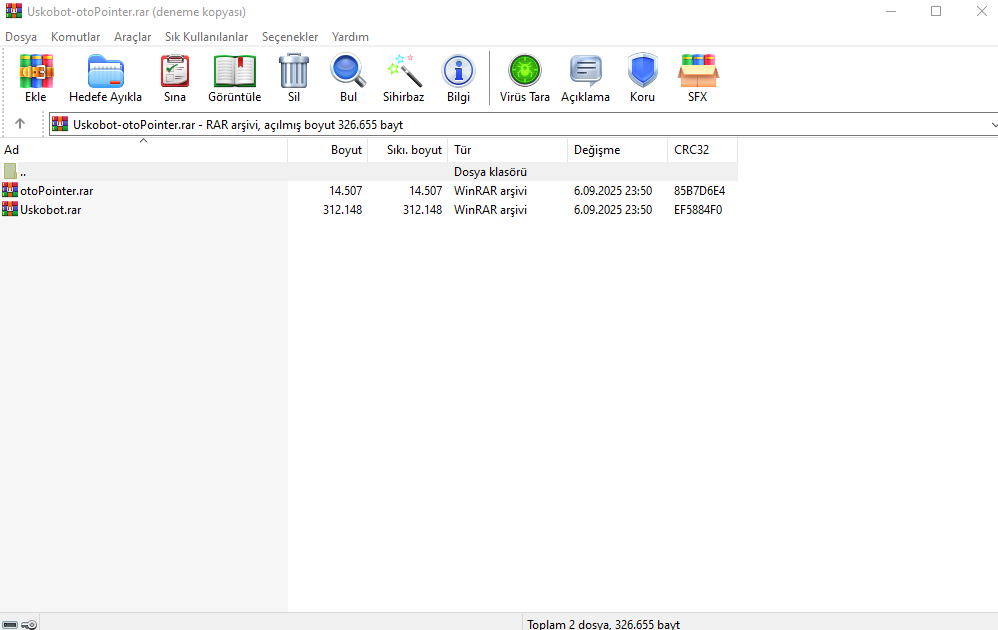Viewport: 998px width, 630px height.
Task: Go up one folder level arrow
Action: (x=20, y=124)
